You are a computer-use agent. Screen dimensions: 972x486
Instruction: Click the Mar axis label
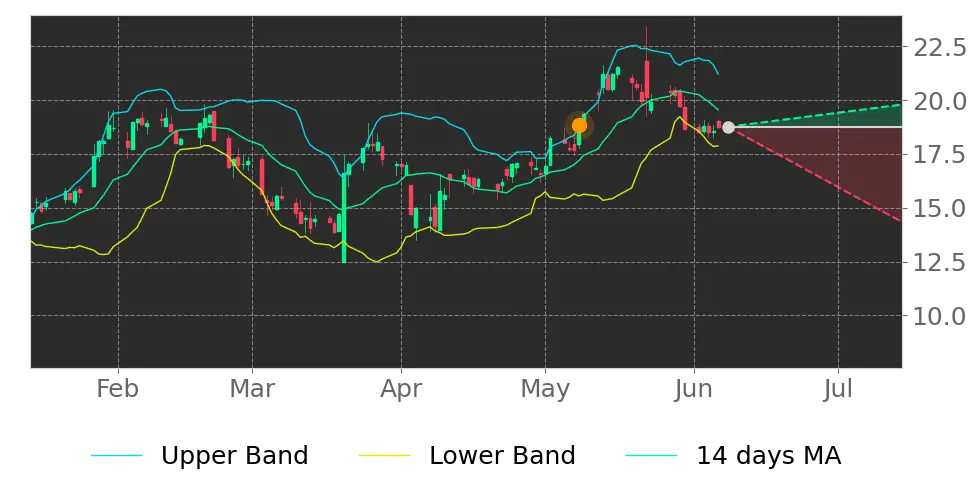coord(252,389)
